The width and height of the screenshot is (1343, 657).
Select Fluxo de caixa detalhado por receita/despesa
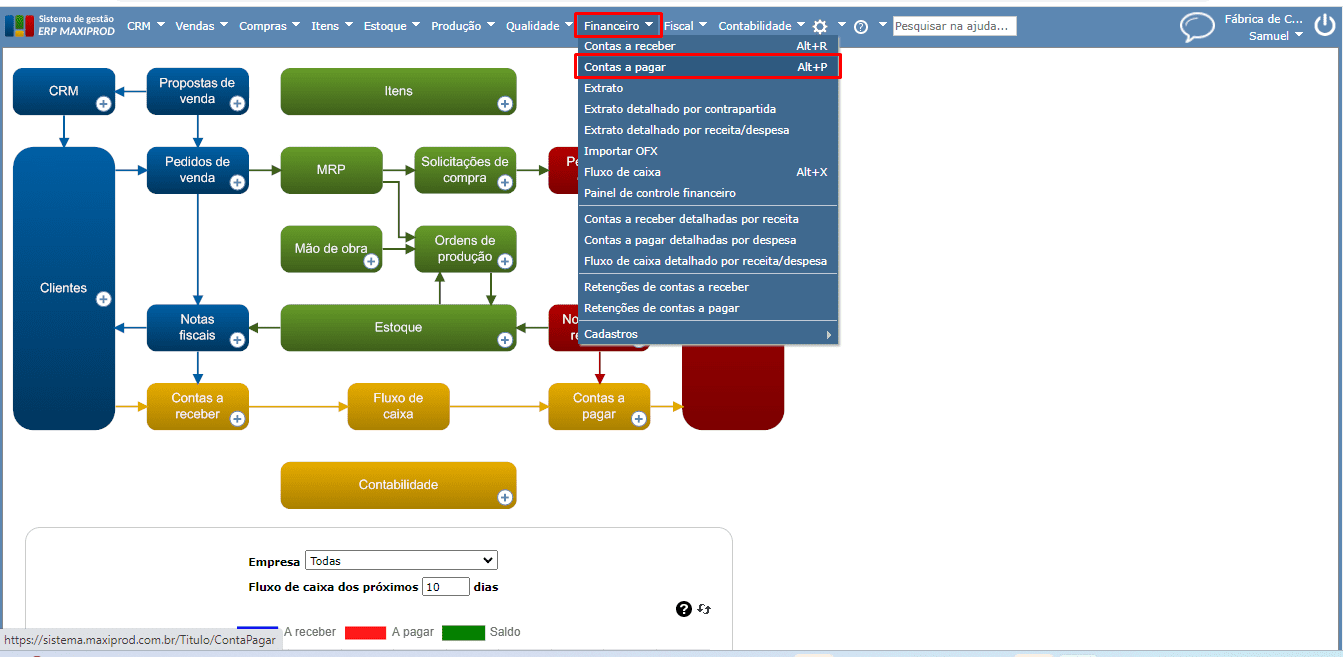[708, 261]
